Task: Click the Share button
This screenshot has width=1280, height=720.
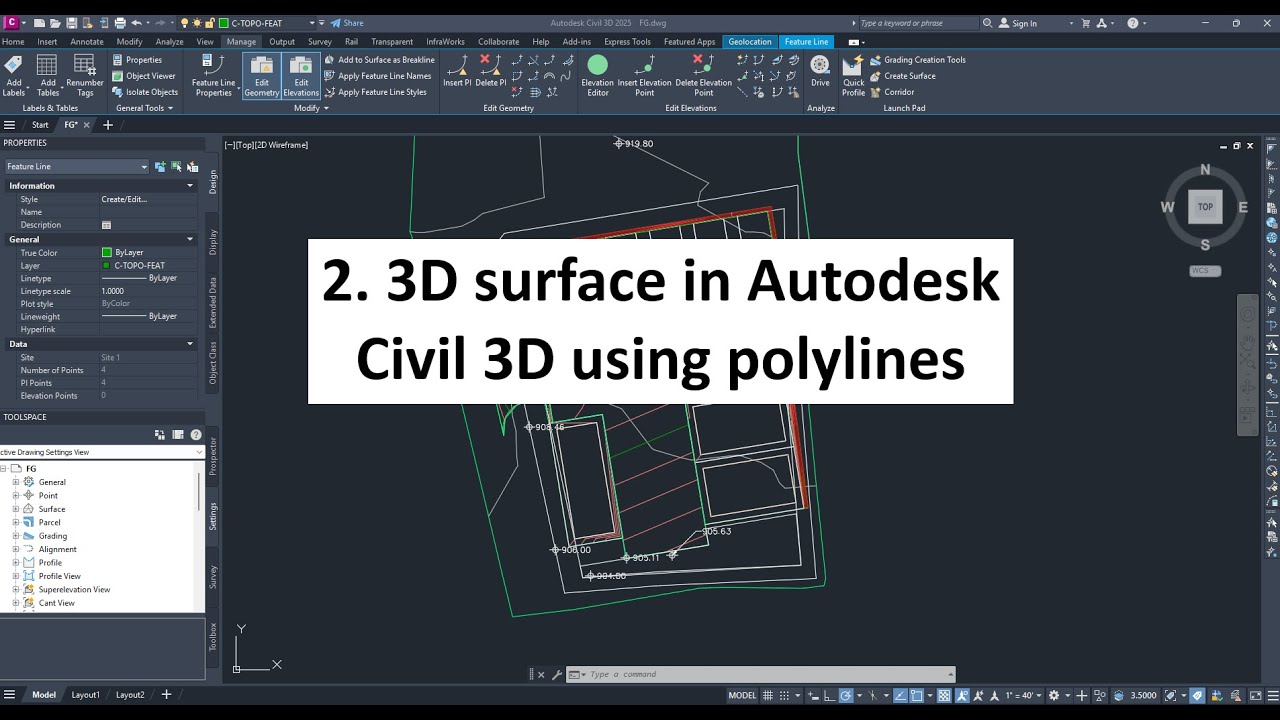Action: (x=347, y=23)
